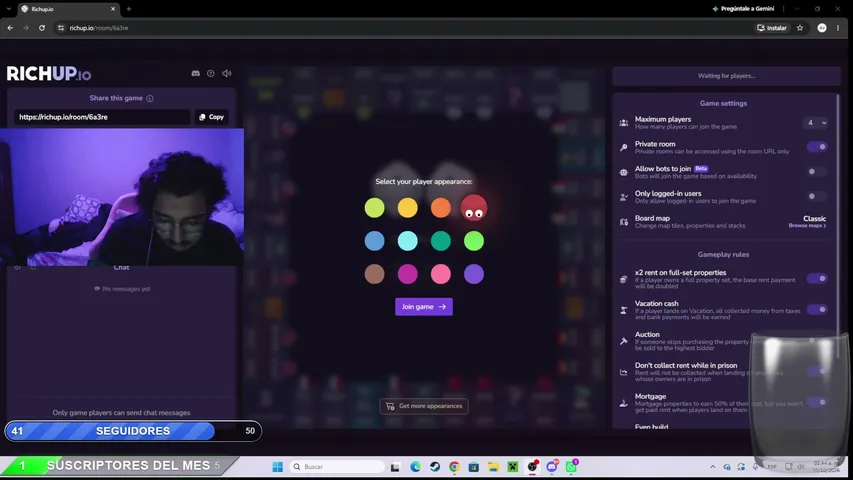Click Browse maps link
Screen dimensions: 853x480
pos(807,226)
